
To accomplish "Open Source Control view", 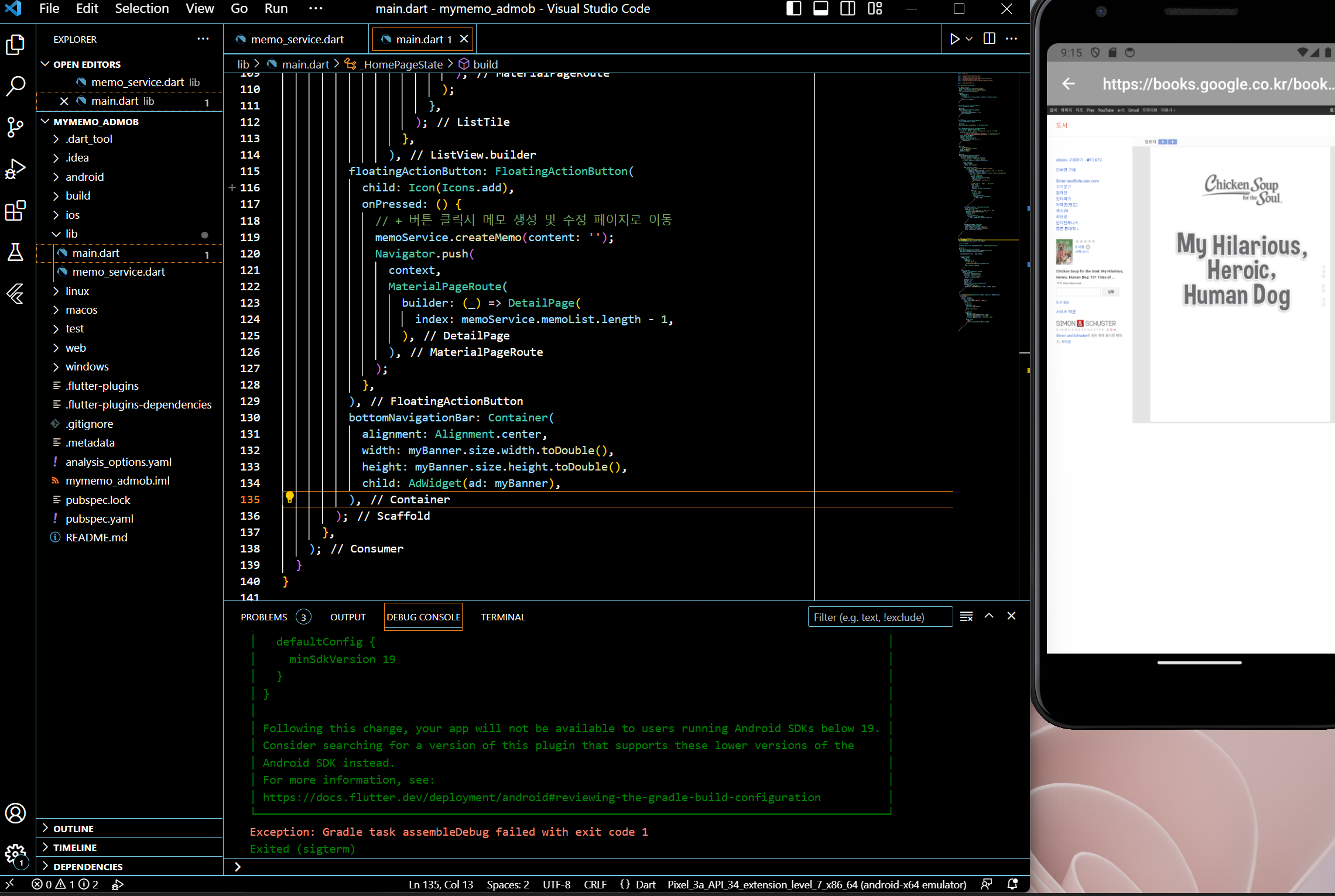I will tap(15, 127).
